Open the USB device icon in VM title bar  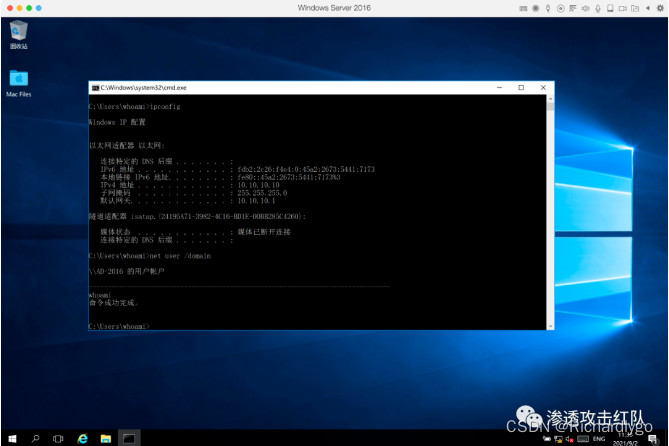click(x=548, y=8)
